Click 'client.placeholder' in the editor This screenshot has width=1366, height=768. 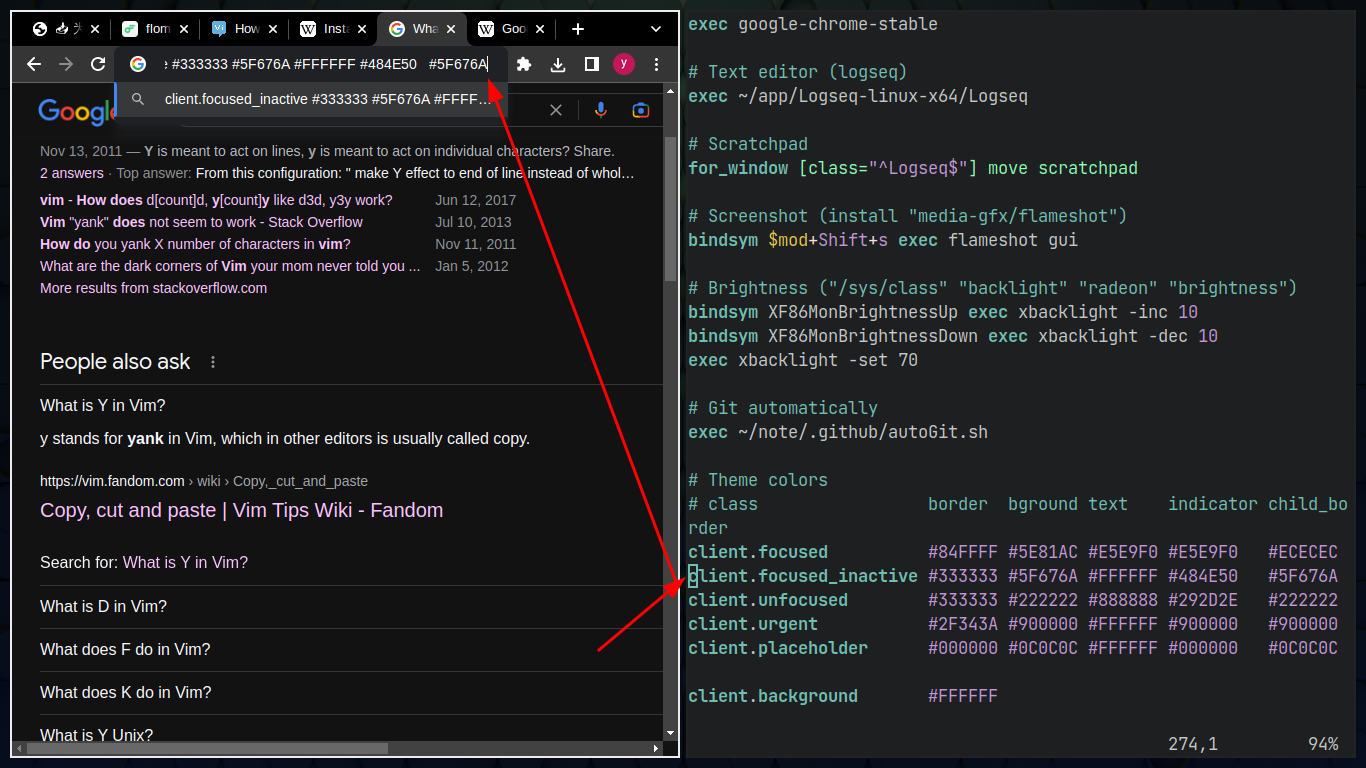coord(778,648)
